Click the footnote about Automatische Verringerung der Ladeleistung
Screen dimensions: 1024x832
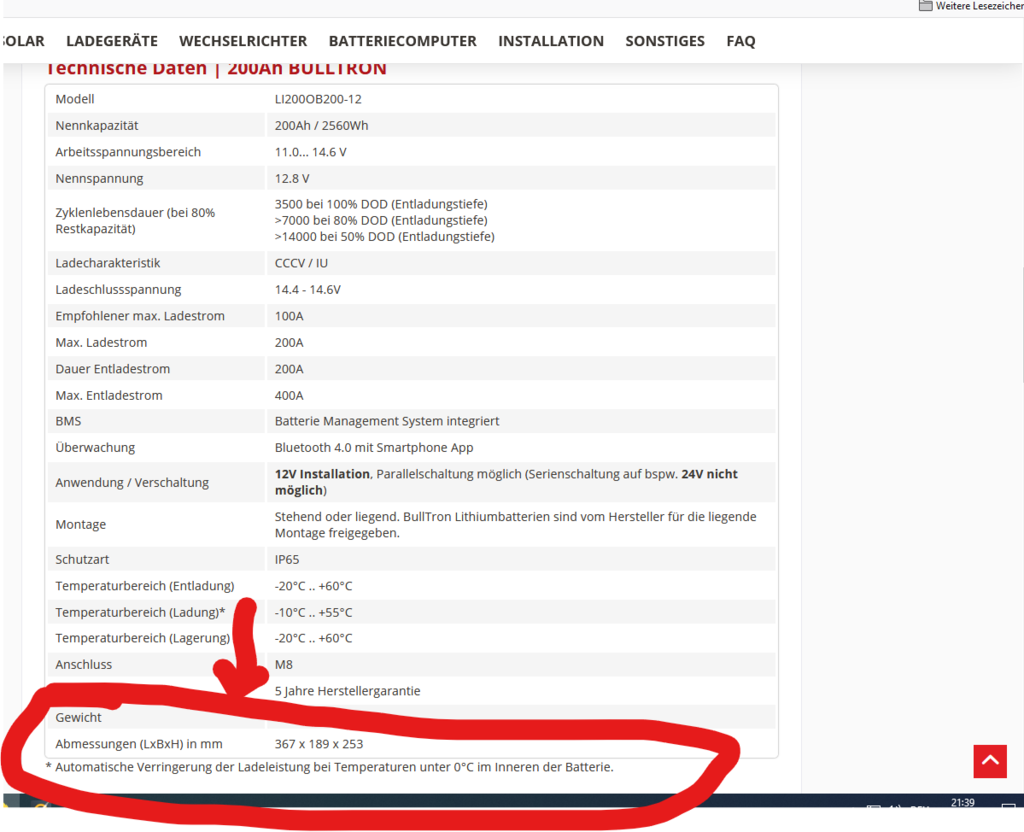(330, 767)
